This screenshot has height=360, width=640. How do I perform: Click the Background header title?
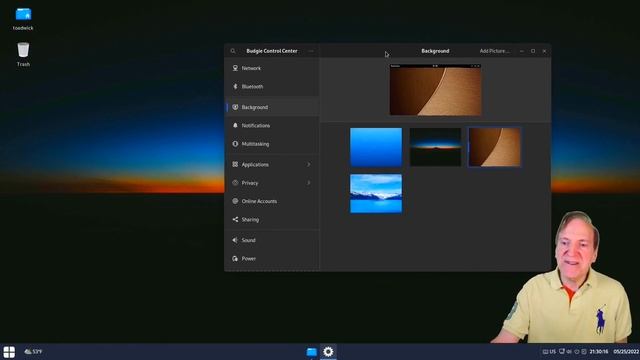point(435,51)
